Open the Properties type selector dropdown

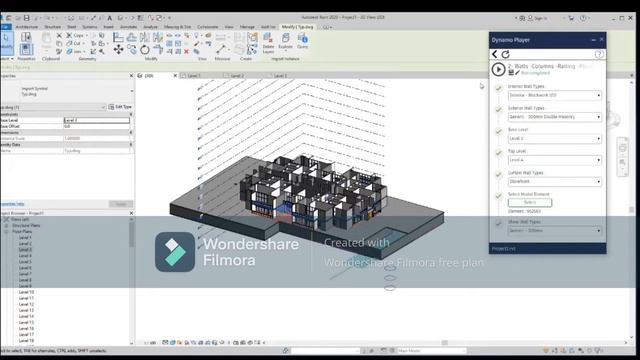coord(131,91)
